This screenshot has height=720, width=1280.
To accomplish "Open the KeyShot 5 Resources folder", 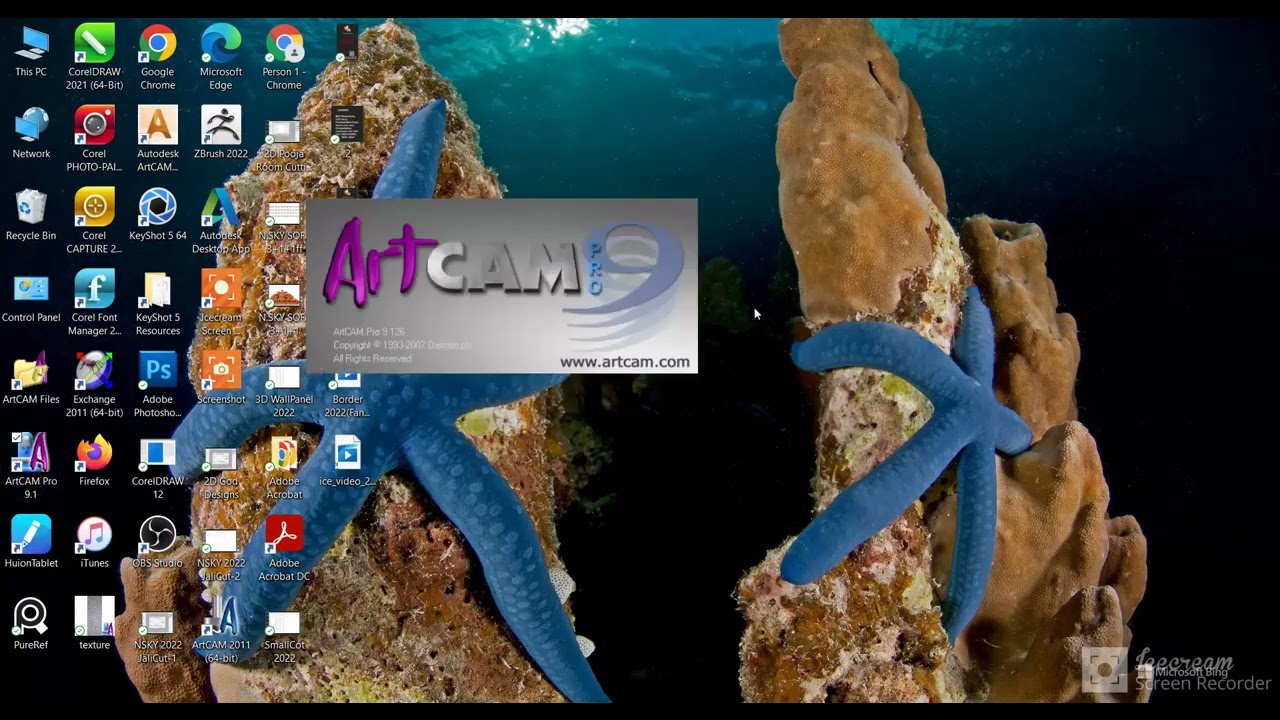I will [x=158, y=303].
